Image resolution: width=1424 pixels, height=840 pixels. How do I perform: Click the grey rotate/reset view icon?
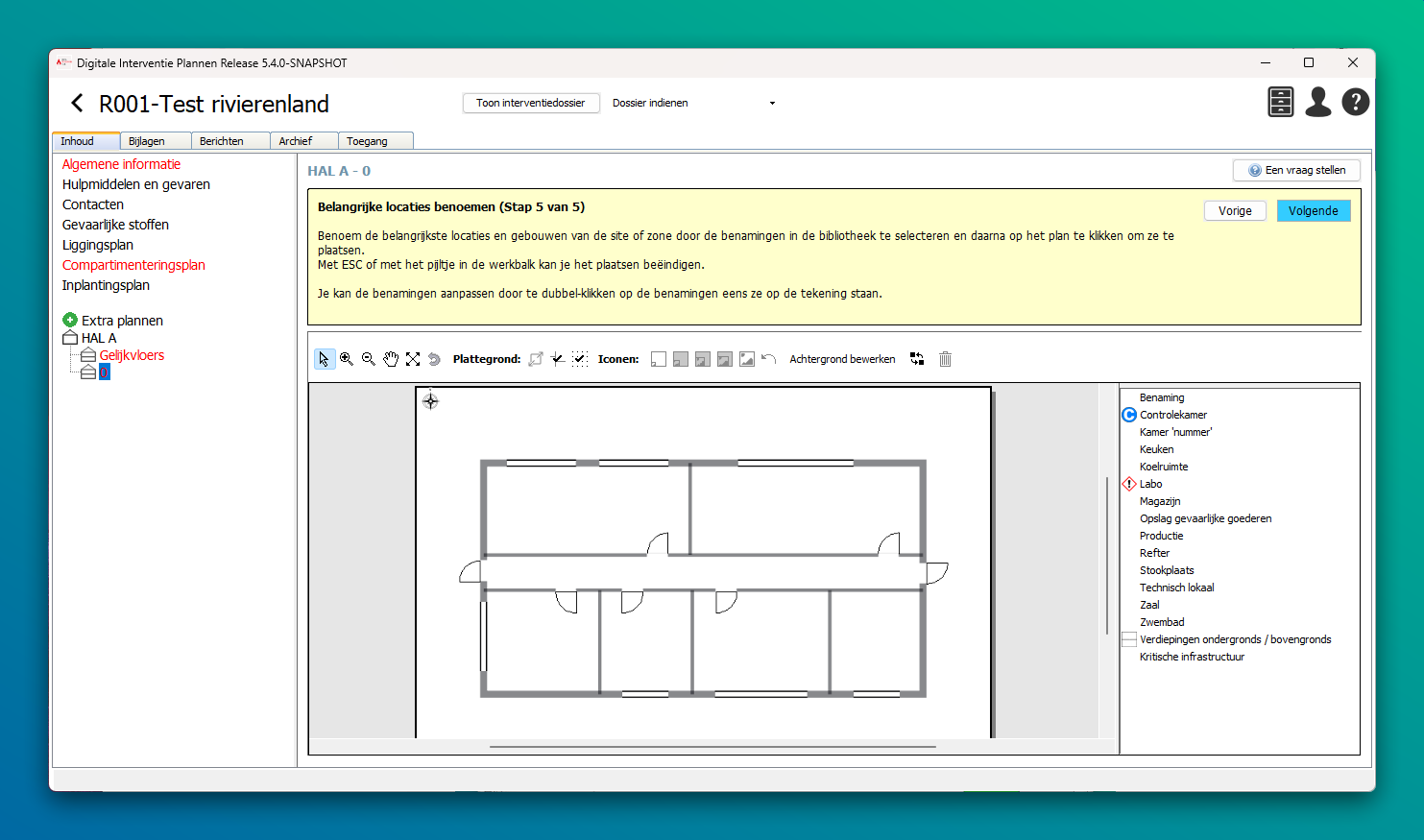click(434, 359)
